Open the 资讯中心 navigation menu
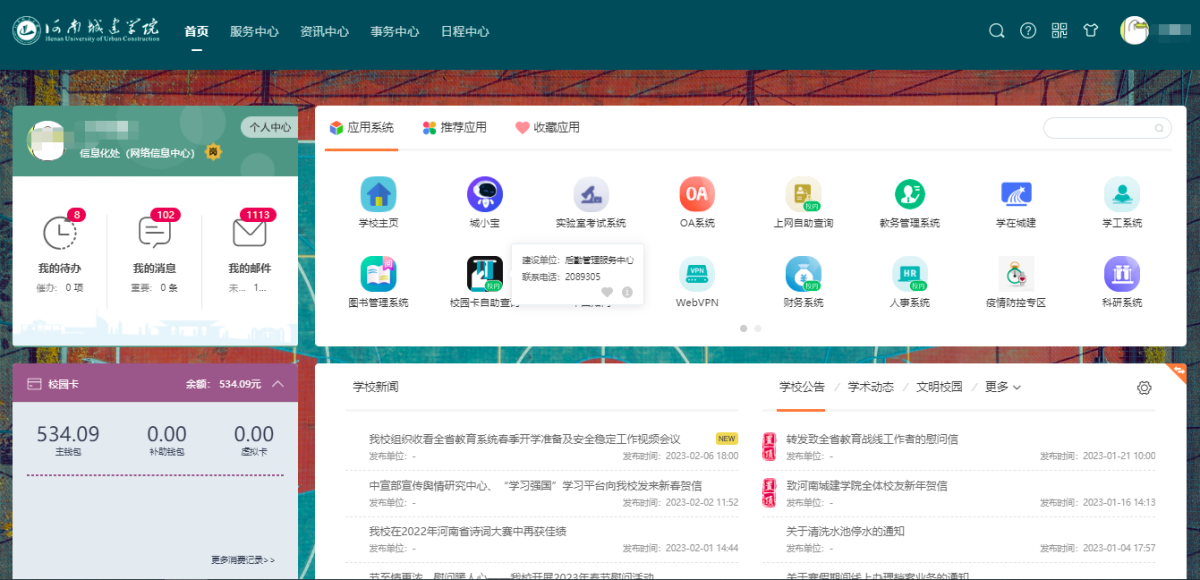 [x=324, y=31]
